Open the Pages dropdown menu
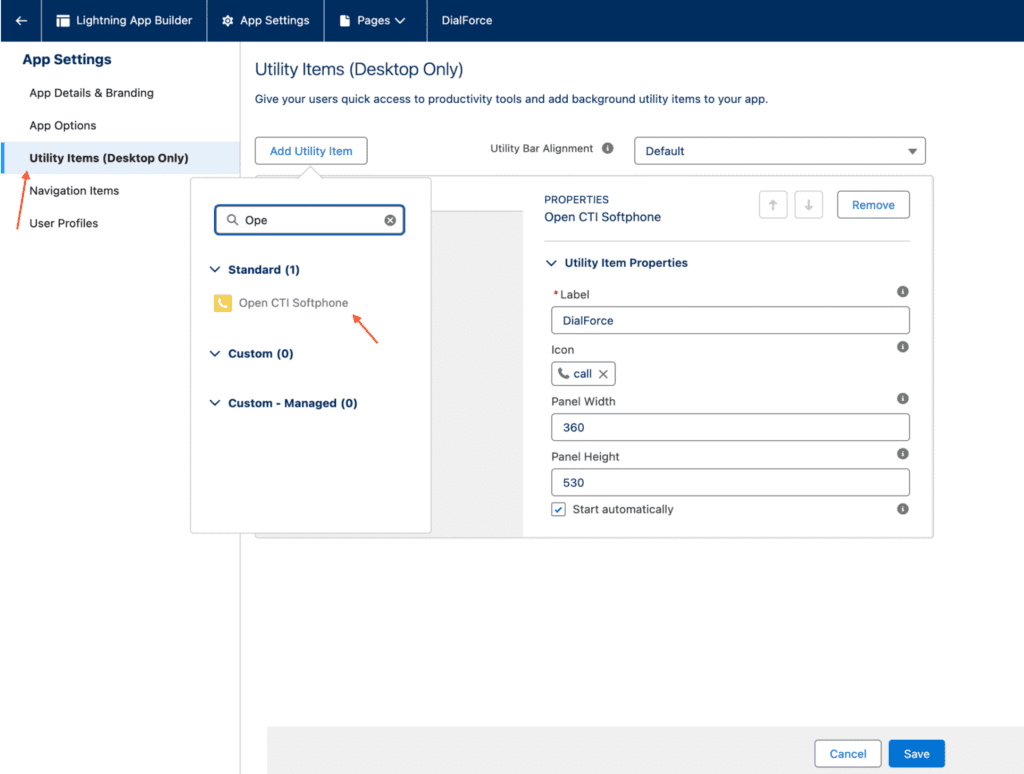 pos(373,20)
